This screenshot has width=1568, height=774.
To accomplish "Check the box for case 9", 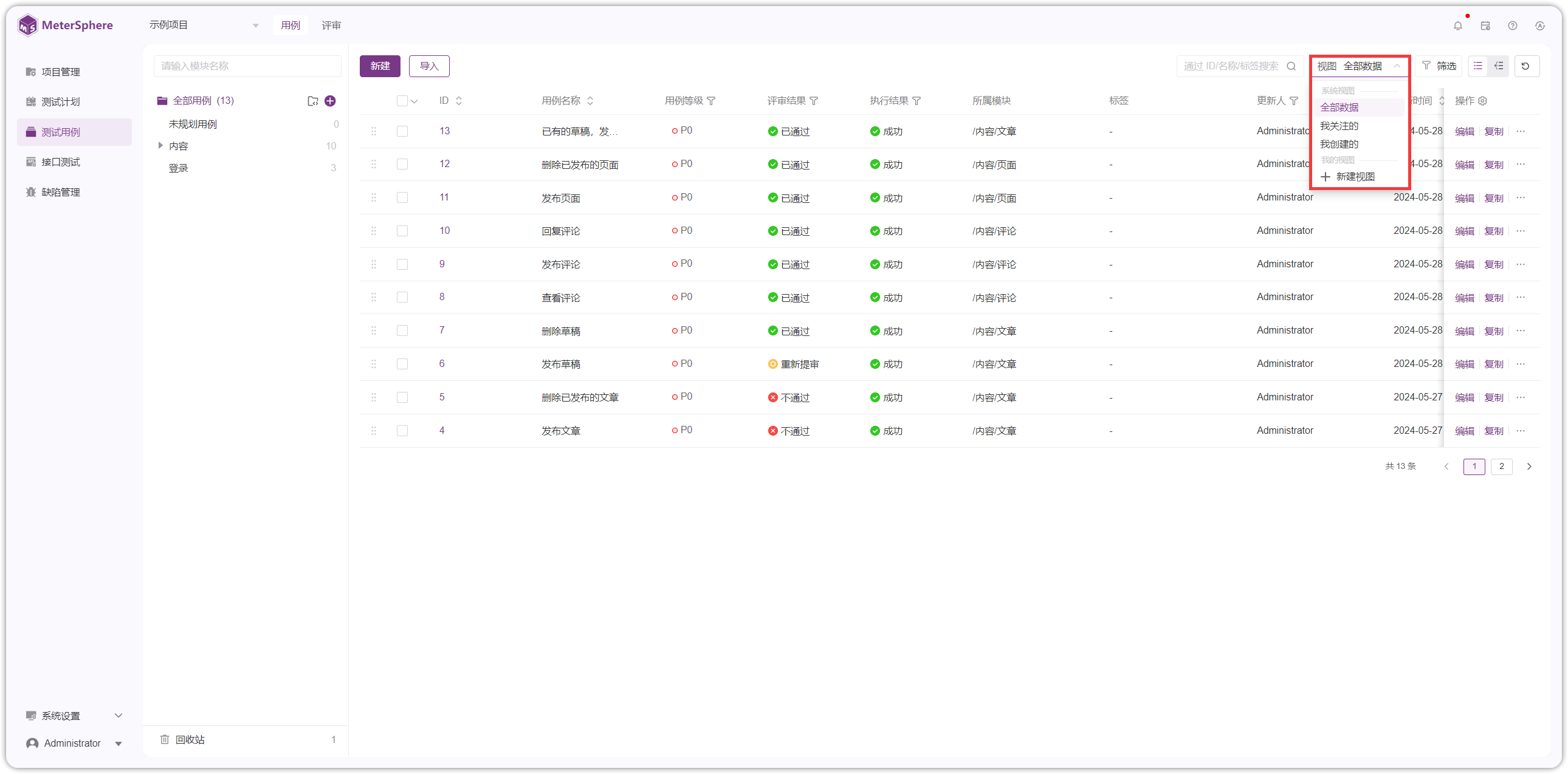I will 402,265.
